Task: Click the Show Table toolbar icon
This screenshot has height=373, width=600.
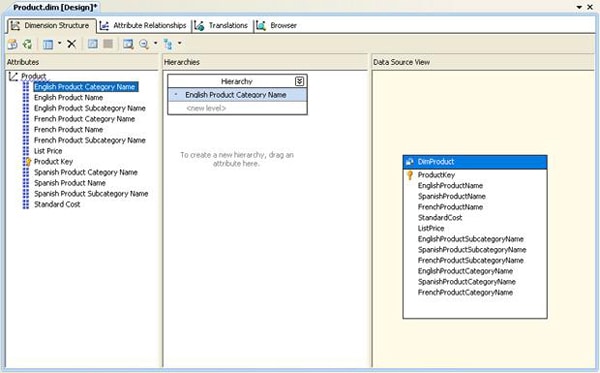Action: click(93, 44)
